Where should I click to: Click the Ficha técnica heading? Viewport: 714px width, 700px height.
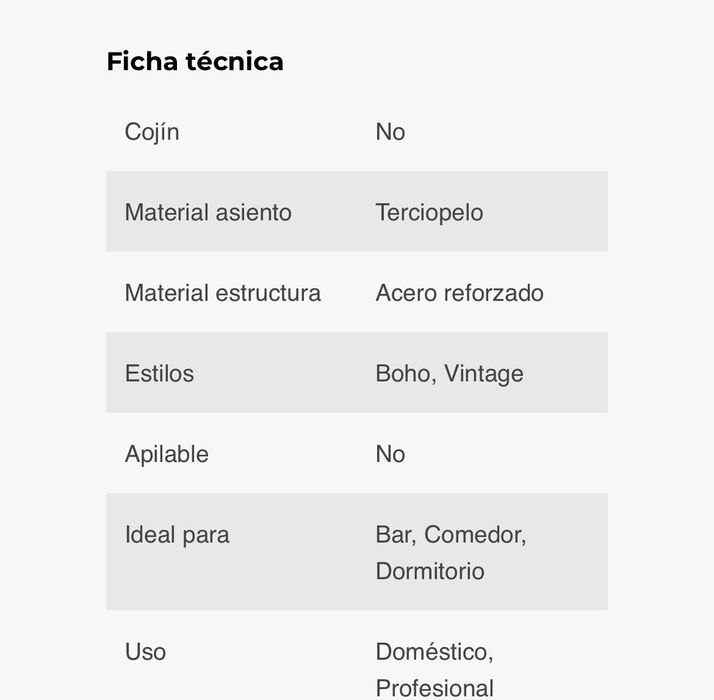pos(195,62)
